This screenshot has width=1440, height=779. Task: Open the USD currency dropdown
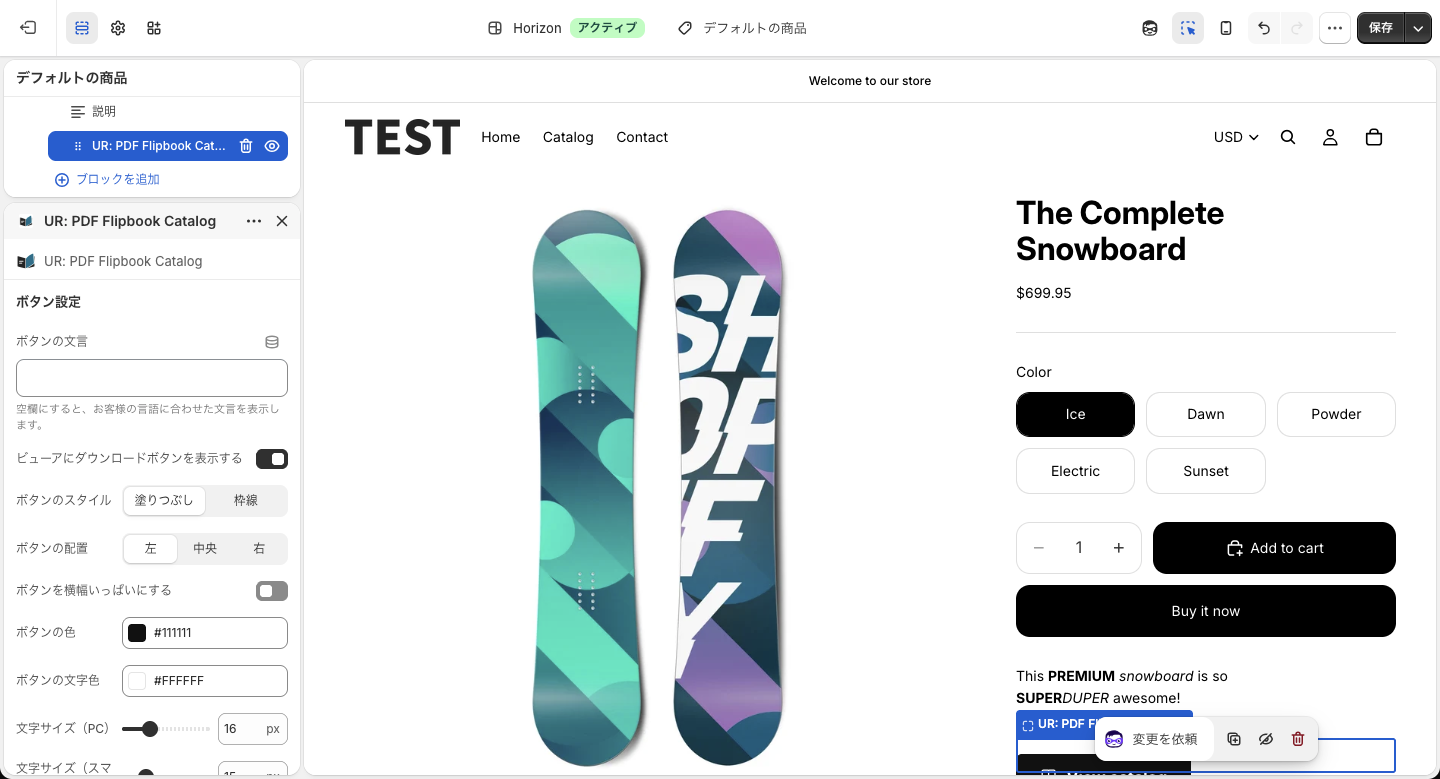pos(1236,137)
